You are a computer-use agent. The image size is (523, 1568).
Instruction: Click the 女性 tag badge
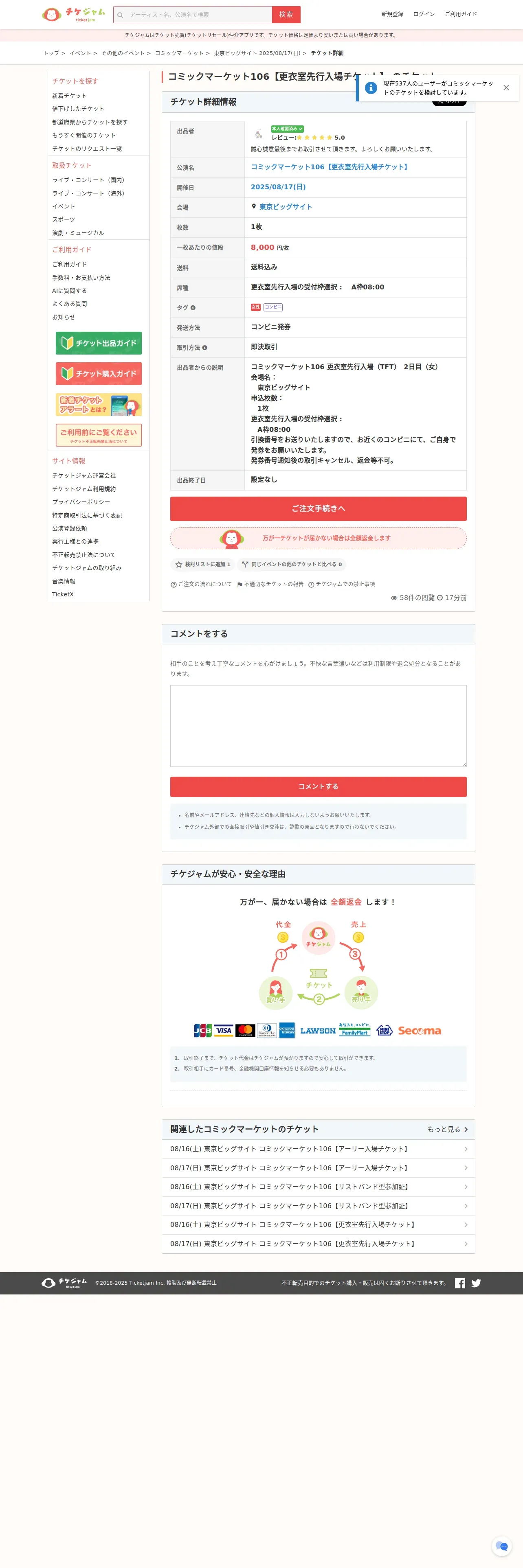pos(256,307)
